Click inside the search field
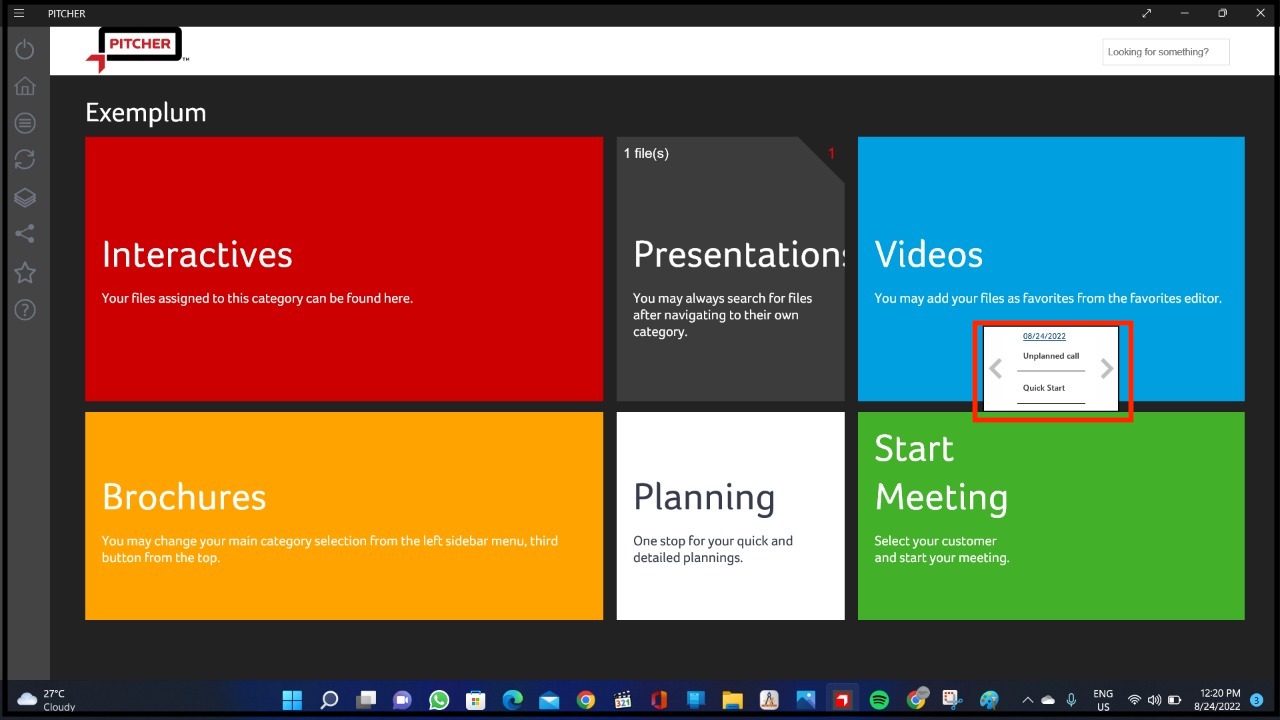Image resolution: width=1280 pixels, height=720 pixels. pyautogui.click(x=1165, y=51)
